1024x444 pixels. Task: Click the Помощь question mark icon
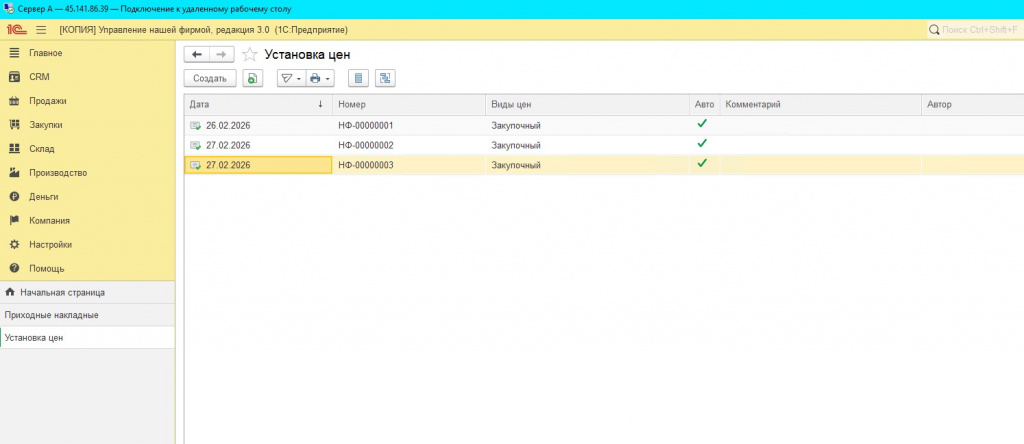coord(14,268)
